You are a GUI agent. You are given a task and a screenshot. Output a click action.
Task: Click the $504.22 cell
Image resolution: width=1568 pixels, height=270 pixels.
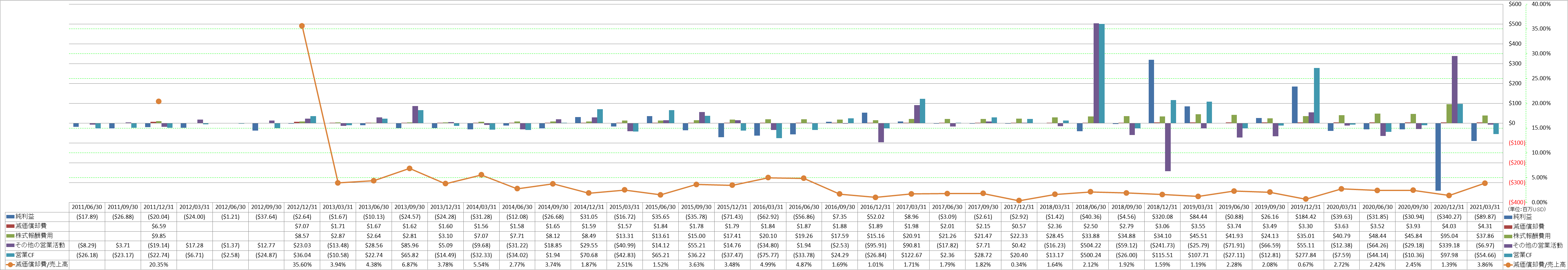tap(1090, 246)
